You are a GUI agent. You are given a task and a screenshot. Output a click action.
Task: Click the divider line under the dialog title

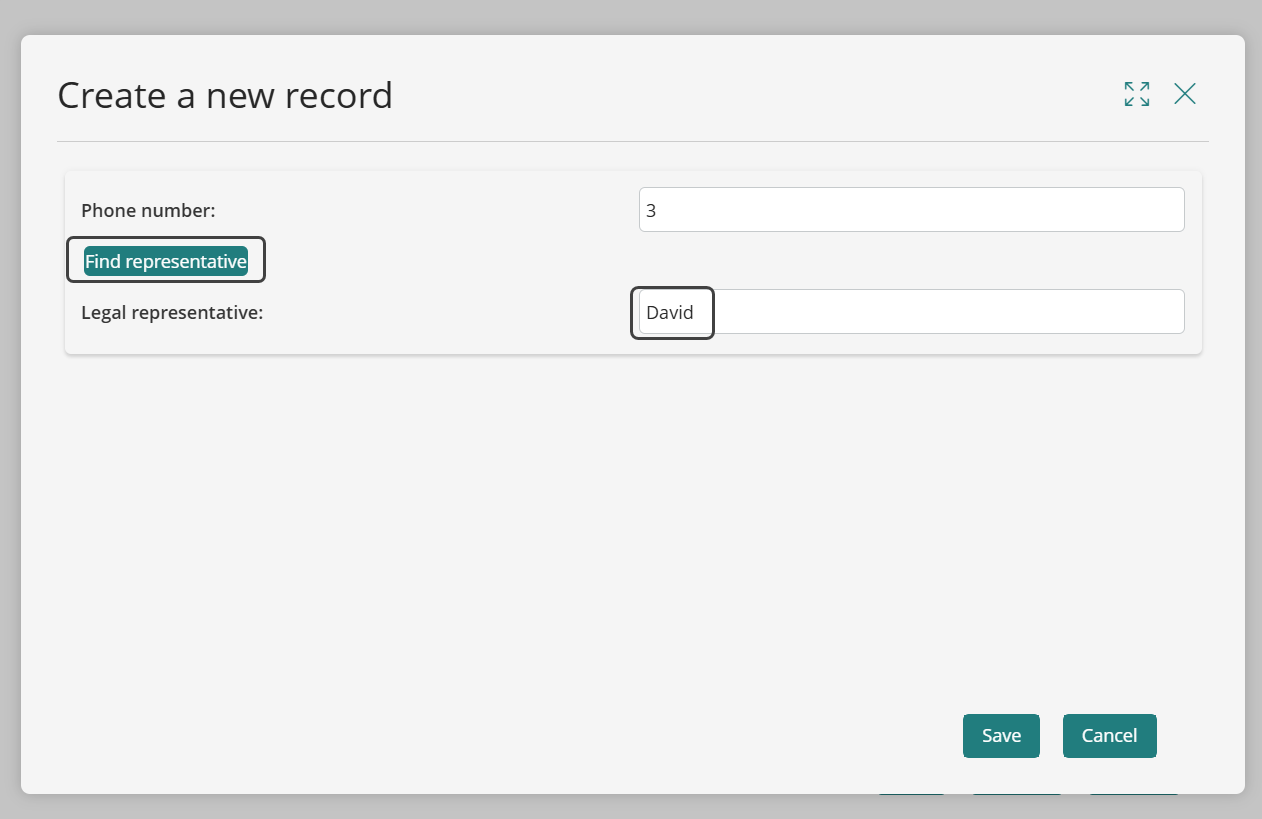point(632,141)
